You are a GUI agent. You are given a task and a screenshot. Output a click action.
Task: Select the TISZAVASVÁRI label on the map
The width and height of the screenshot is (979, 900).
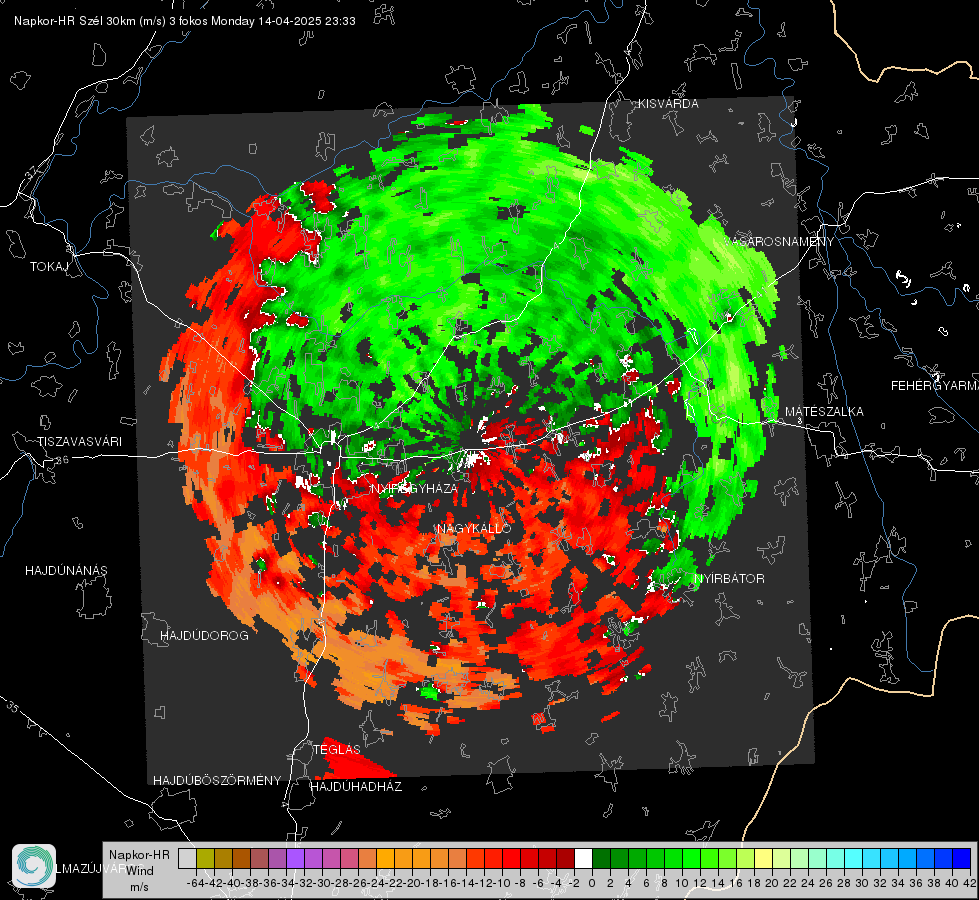click(79, 442)
